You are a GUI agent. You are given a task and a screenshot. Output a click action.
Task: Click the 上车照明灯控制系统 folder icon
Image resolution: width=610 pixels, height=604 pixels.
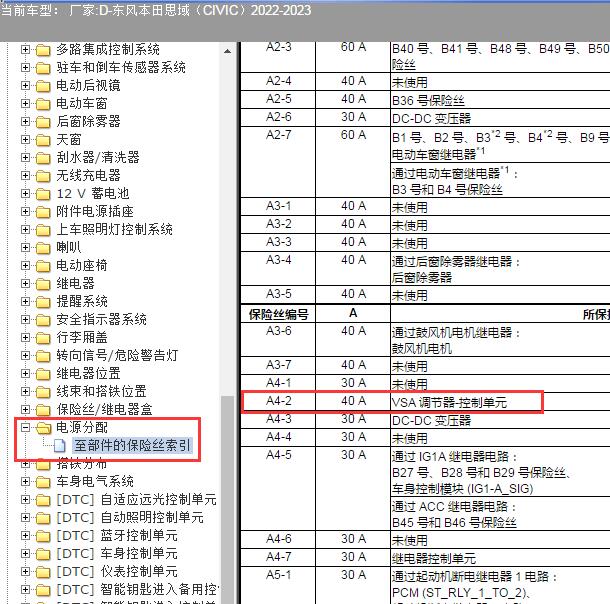pos(43,230)
